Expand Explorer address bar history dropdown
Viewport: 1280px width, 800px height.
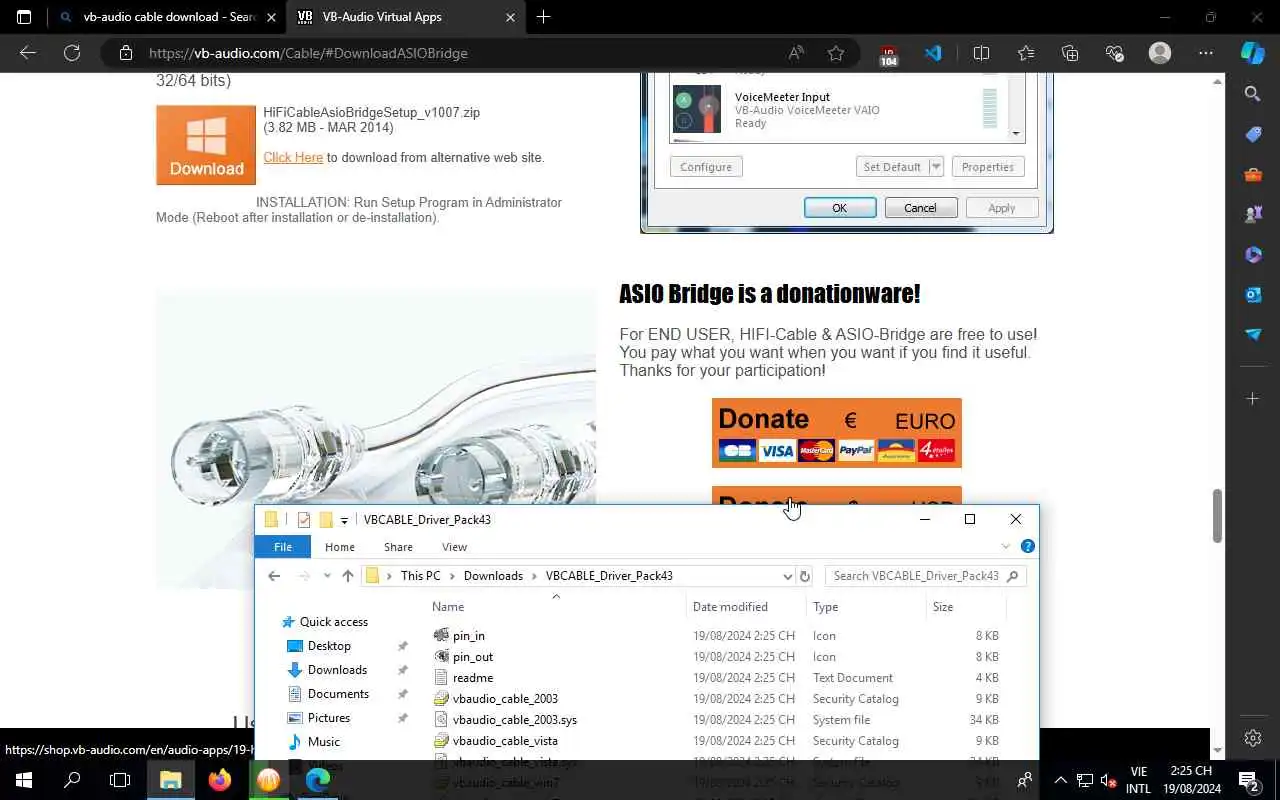coord(787,576)
